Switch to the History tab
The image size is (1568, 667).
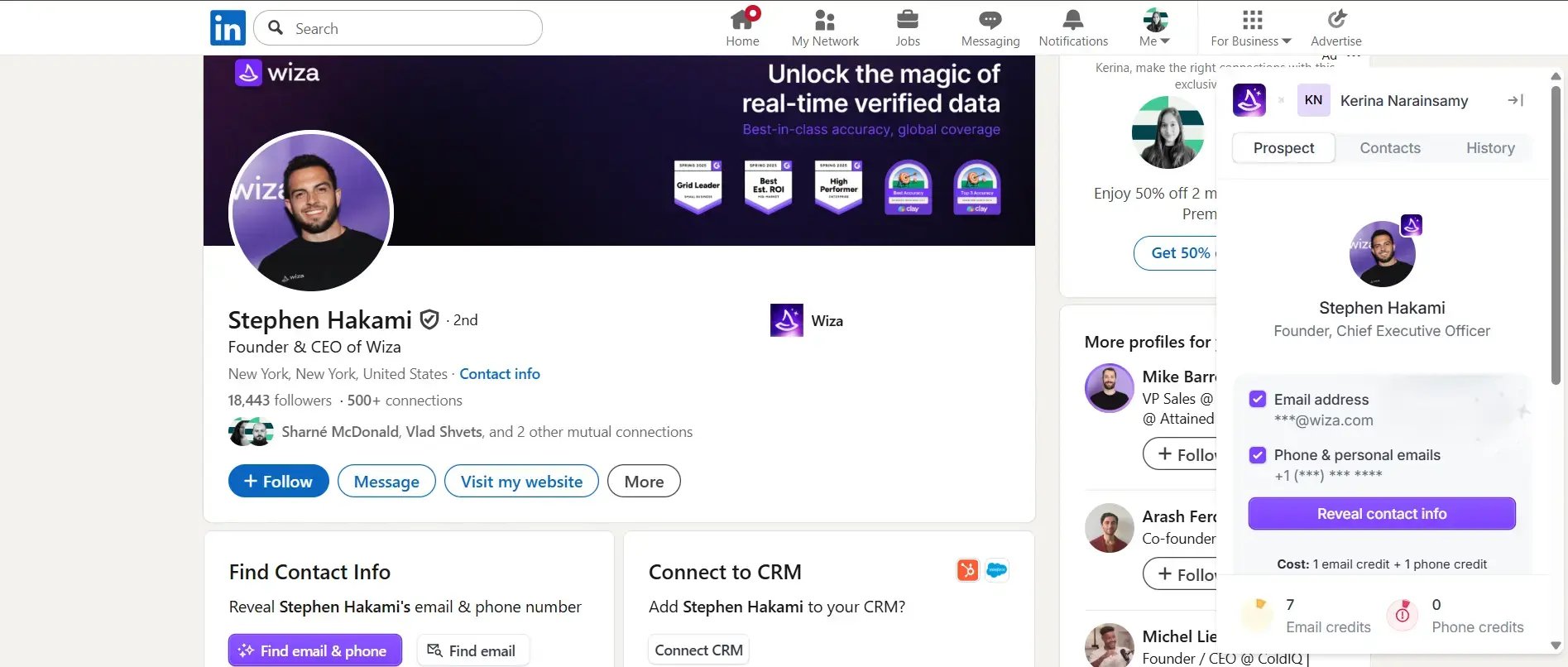pos(1490,148)
